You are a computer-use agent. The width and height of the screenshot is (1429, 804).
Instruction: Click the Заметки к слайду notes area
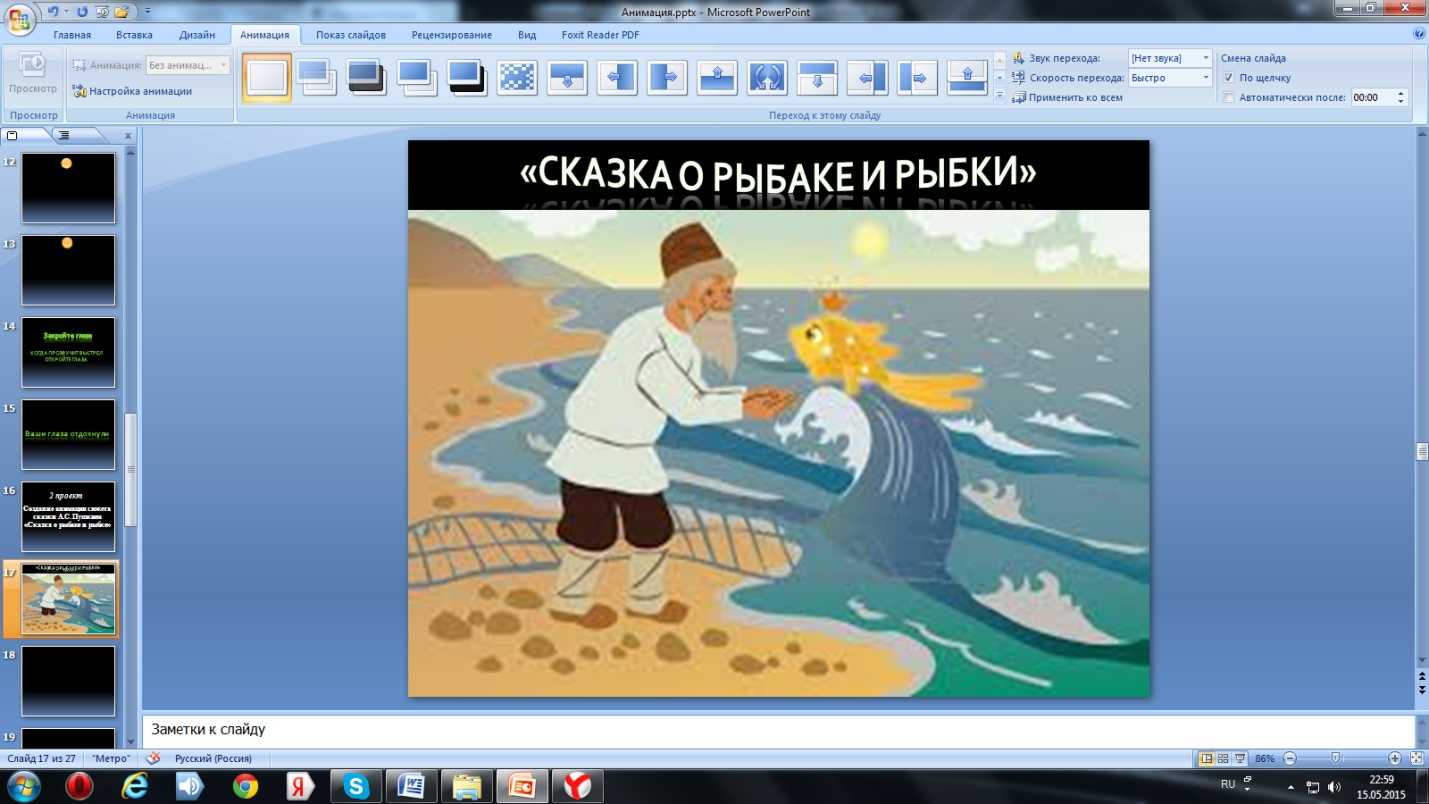[x=778, y=730]
